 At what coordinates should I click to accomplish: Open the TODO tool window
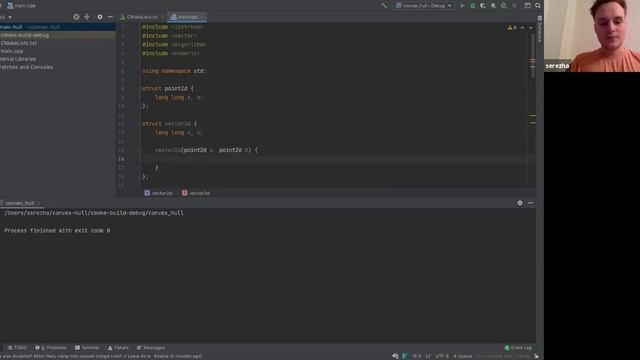click(x=17, y=348)
